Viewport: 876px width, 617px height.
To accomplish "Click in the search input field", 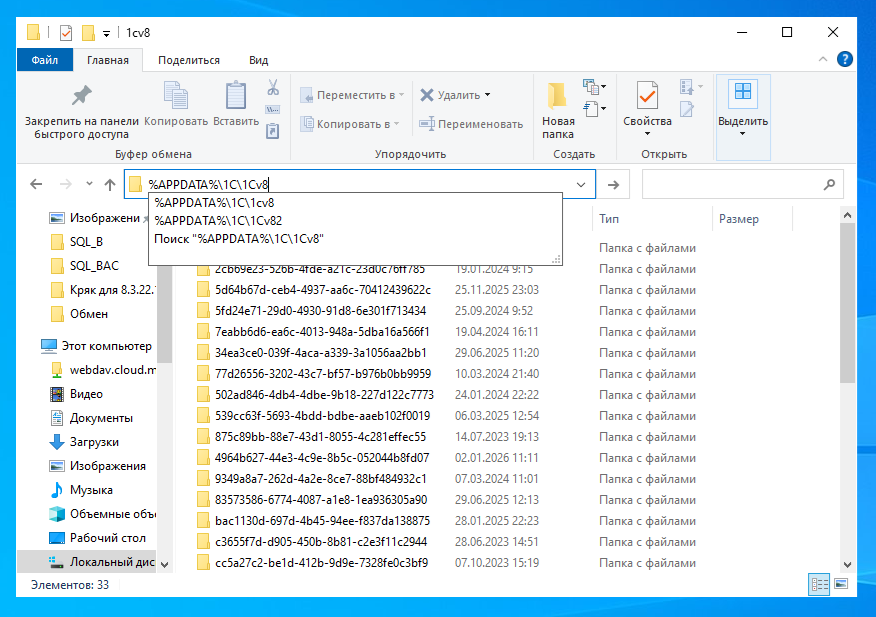I will (730, 184).
